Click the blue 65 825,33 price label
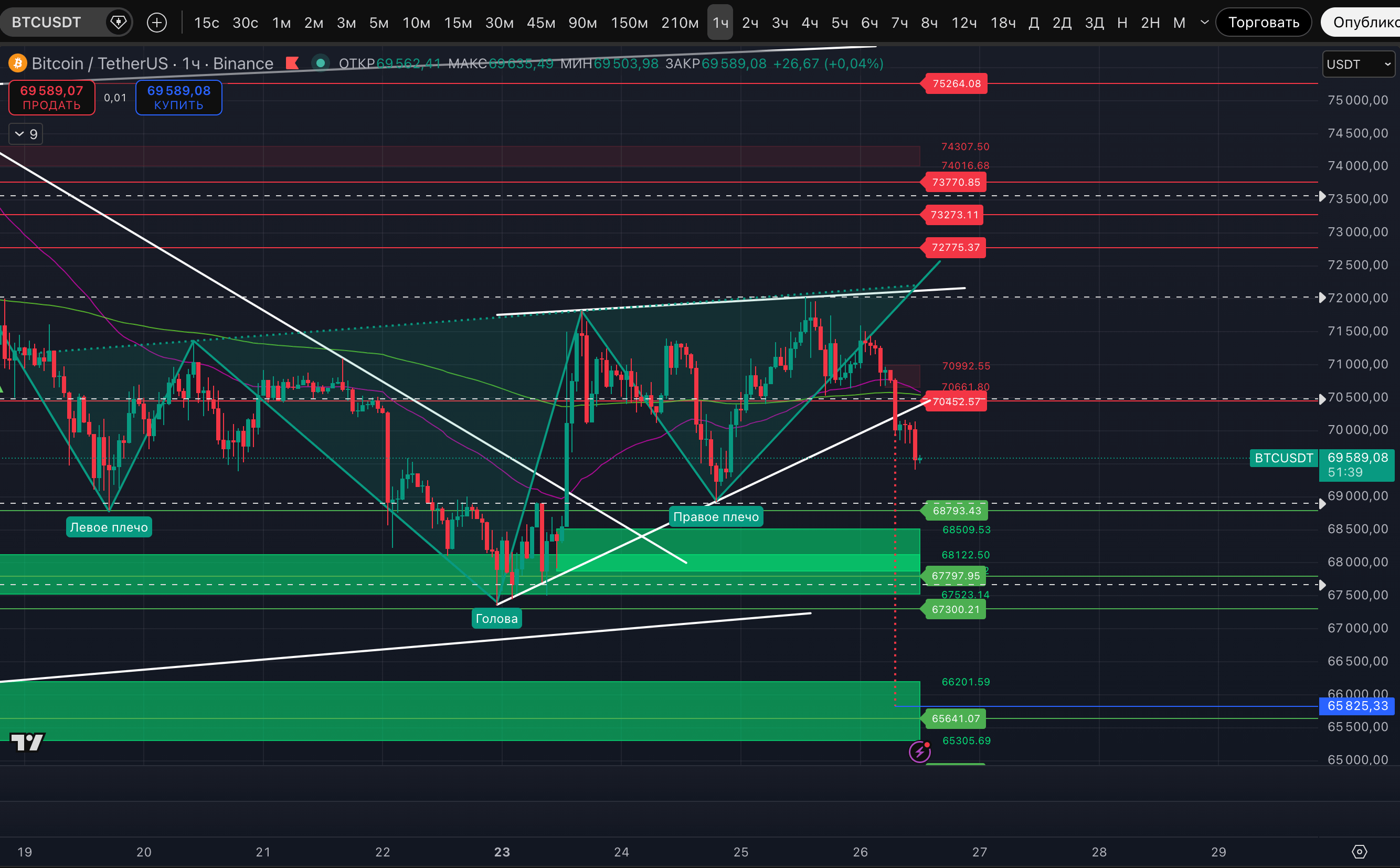This screenshot has width=1400, height=868. click(1357, 705)
